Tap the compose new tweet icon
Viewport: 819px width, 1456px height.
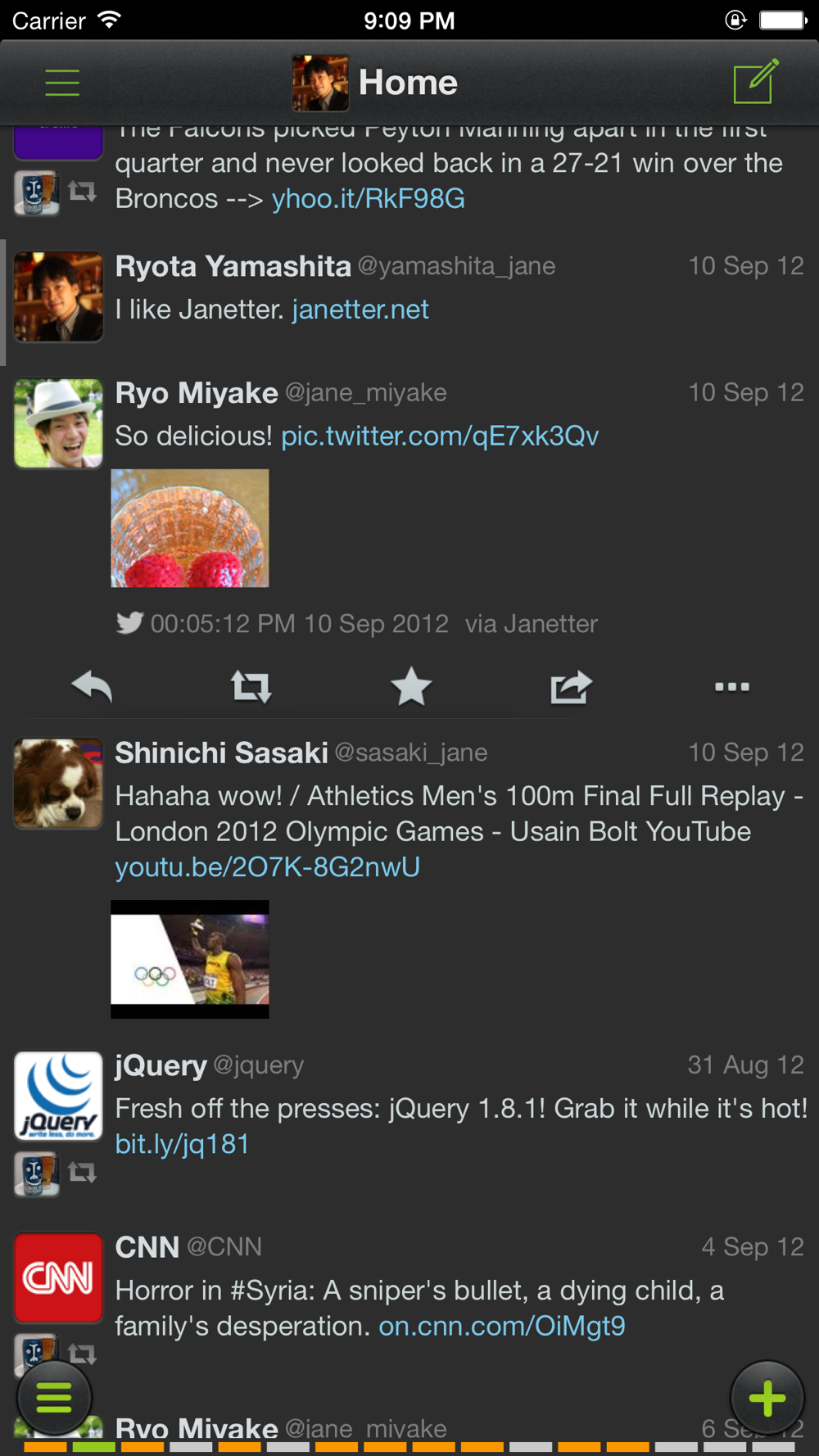(x=755, y=82)
